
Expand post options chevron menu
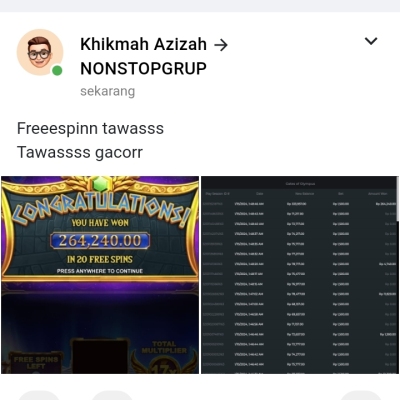371,41
